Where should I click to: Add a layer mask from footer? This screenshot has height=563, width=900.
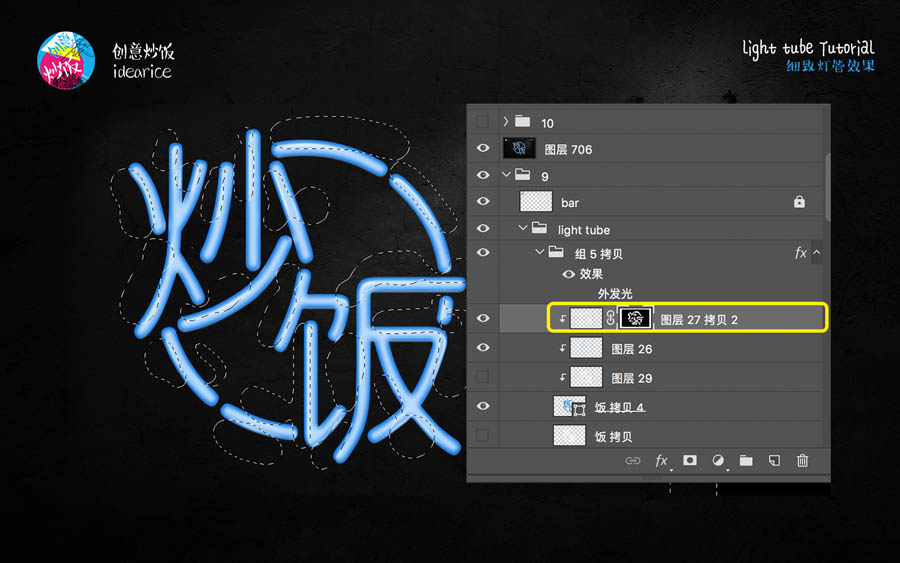pos(690,460)
